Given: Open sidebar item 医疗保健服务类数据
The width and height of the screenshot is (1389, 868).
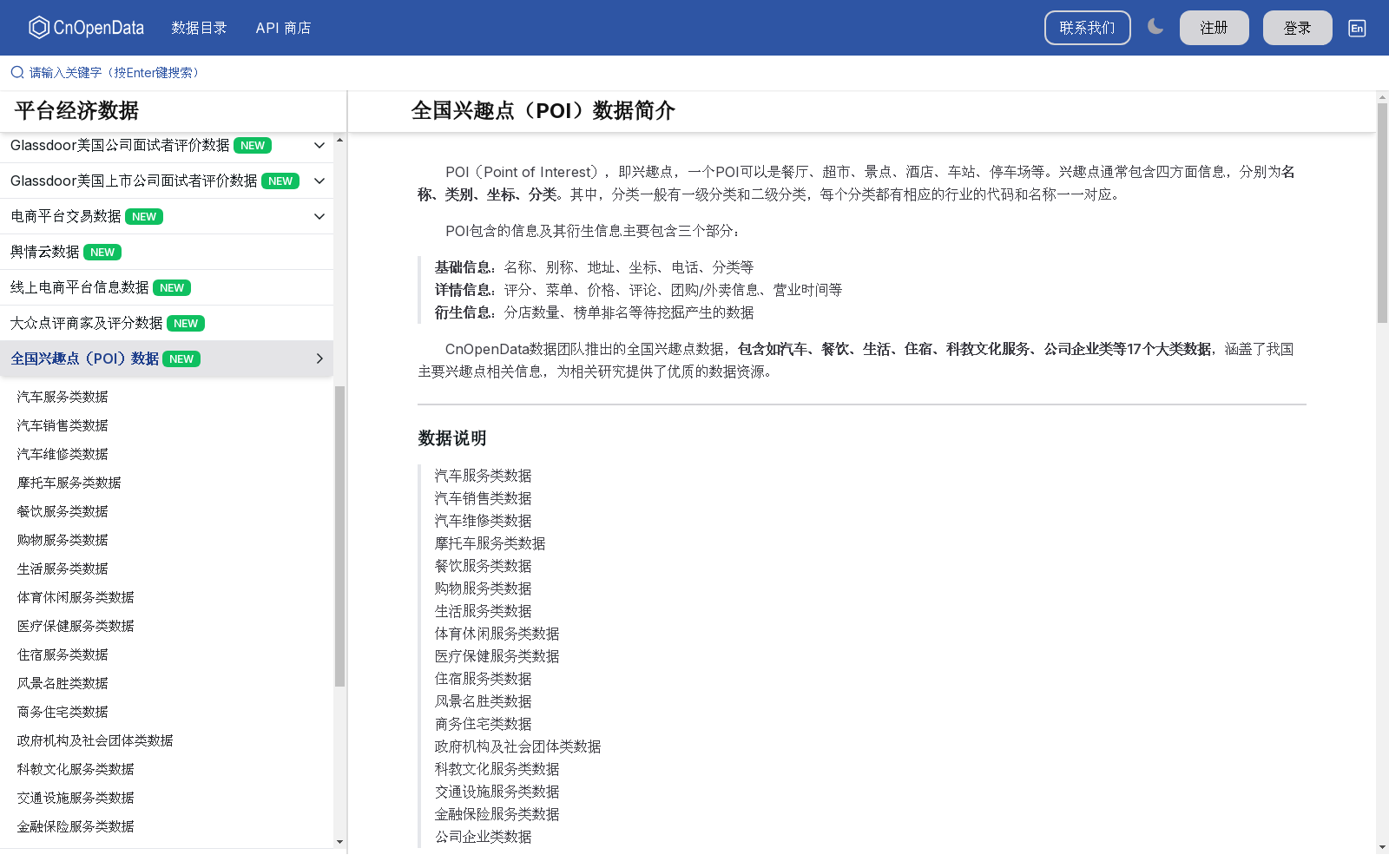Looking at the screenshot, I should tap(76, 626).
